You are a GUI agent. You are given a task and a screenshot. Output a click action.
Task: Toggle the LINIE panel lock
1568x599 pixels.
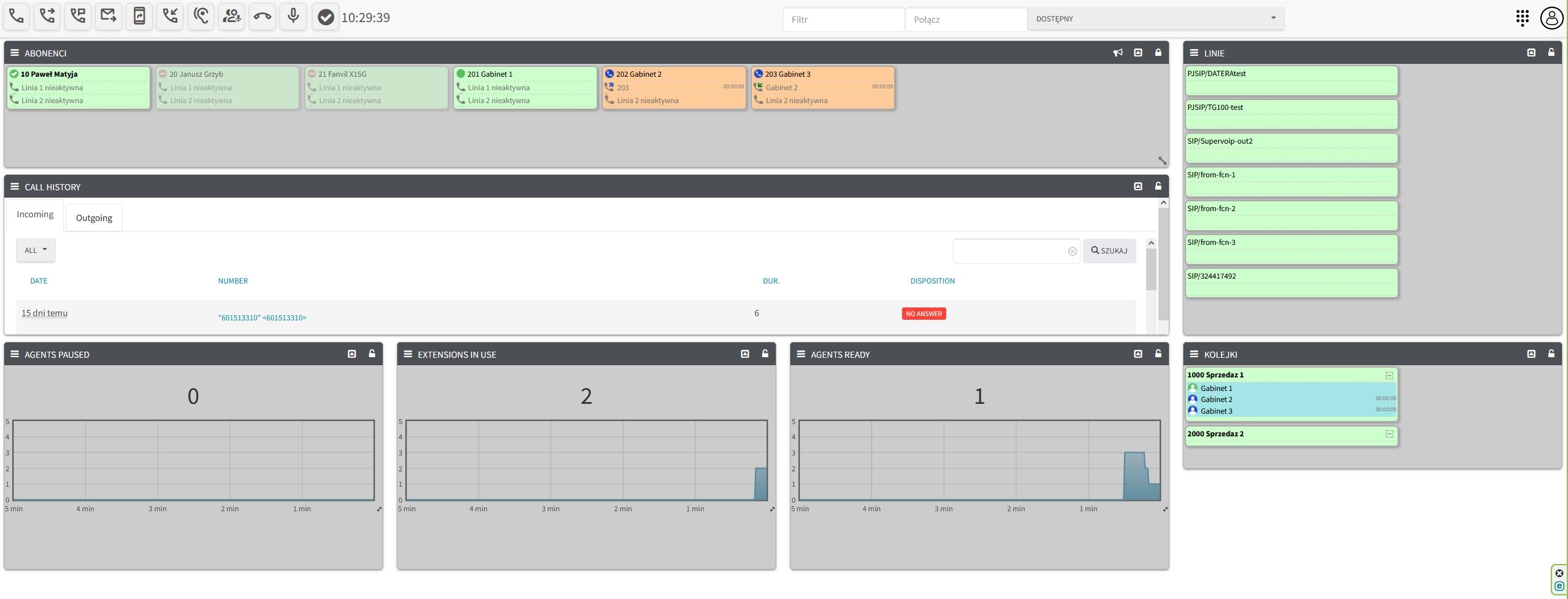(1551, 53)
